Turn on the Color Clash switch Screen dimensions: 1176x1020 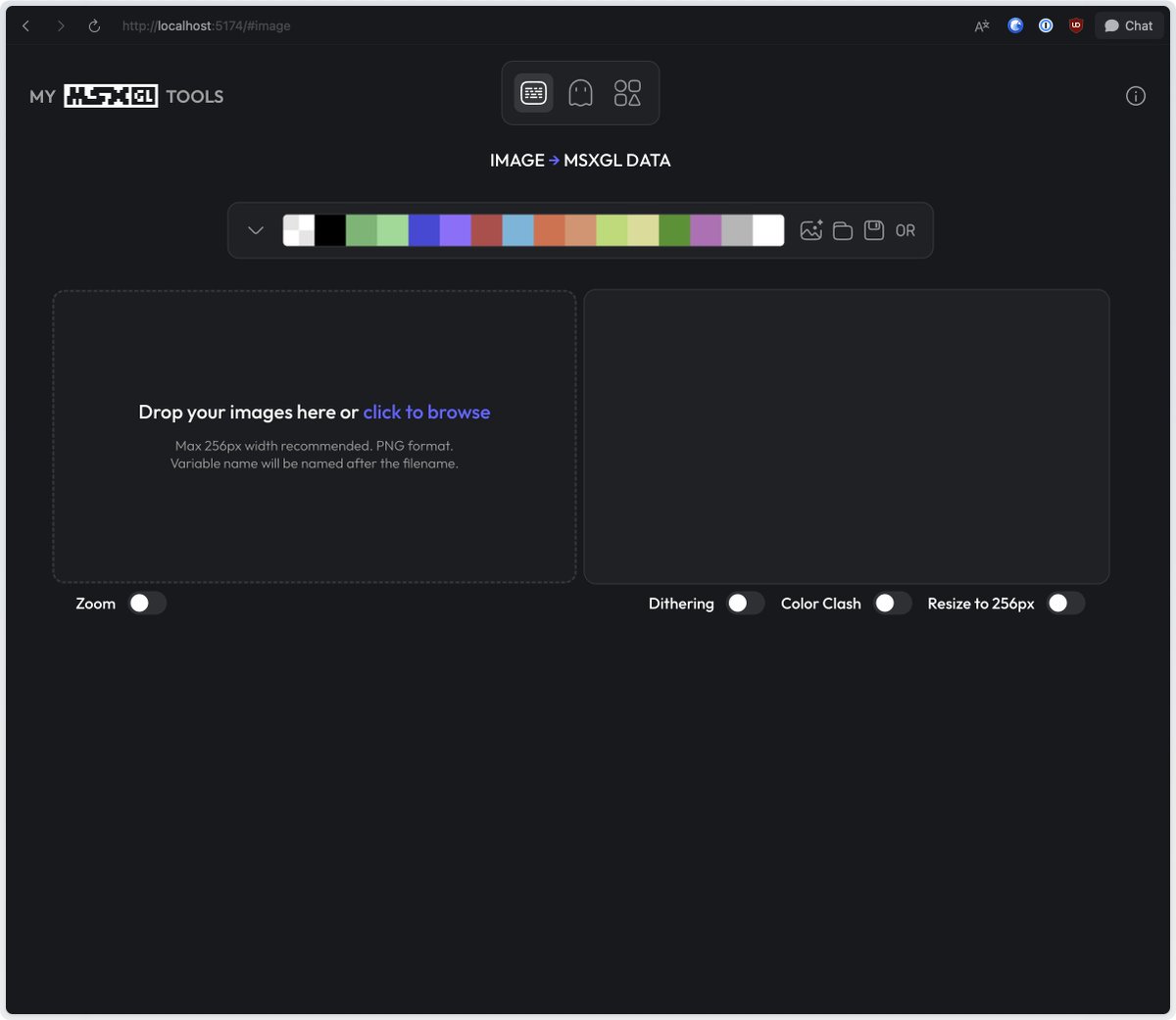[892, 604]
